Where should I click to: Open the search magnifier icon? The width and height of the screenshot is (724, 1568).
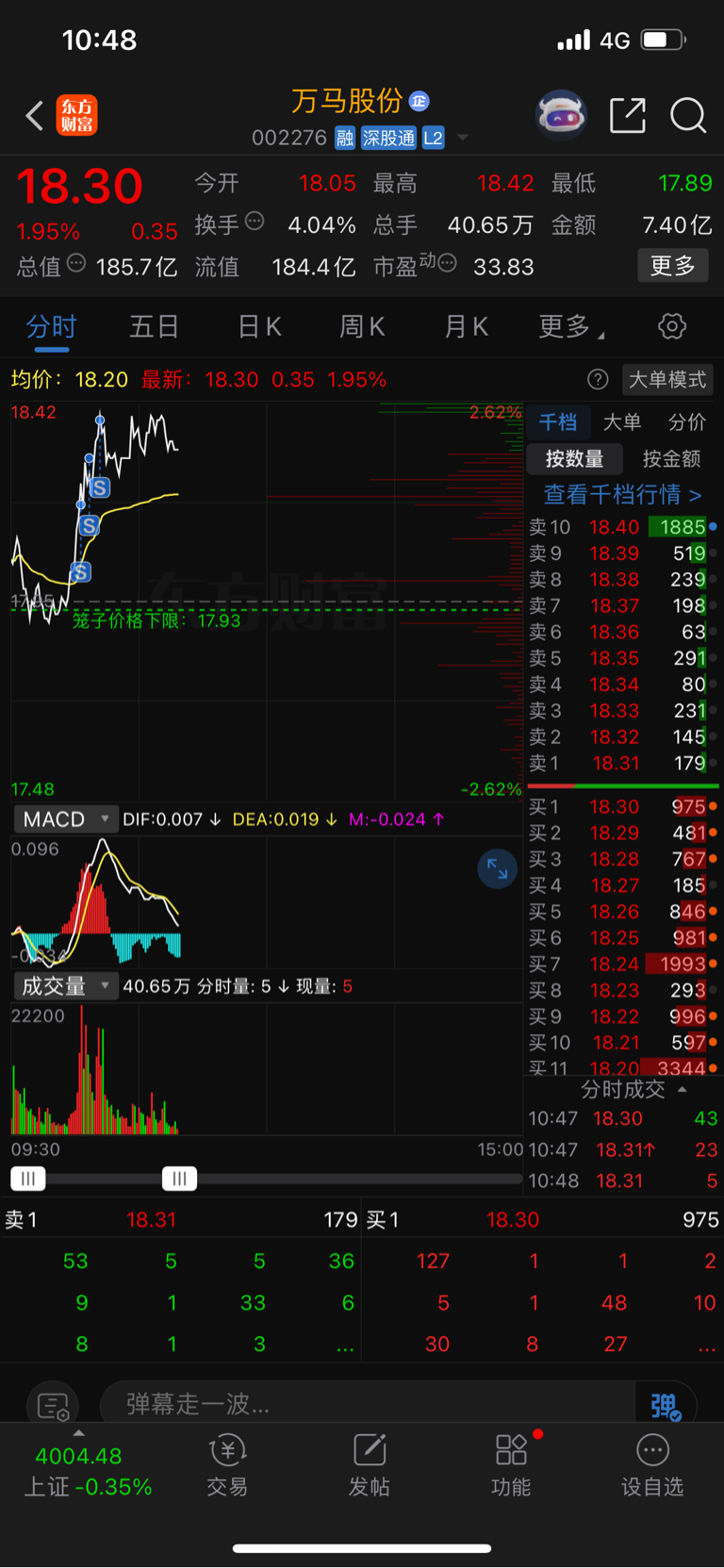[x=688, y=116]
